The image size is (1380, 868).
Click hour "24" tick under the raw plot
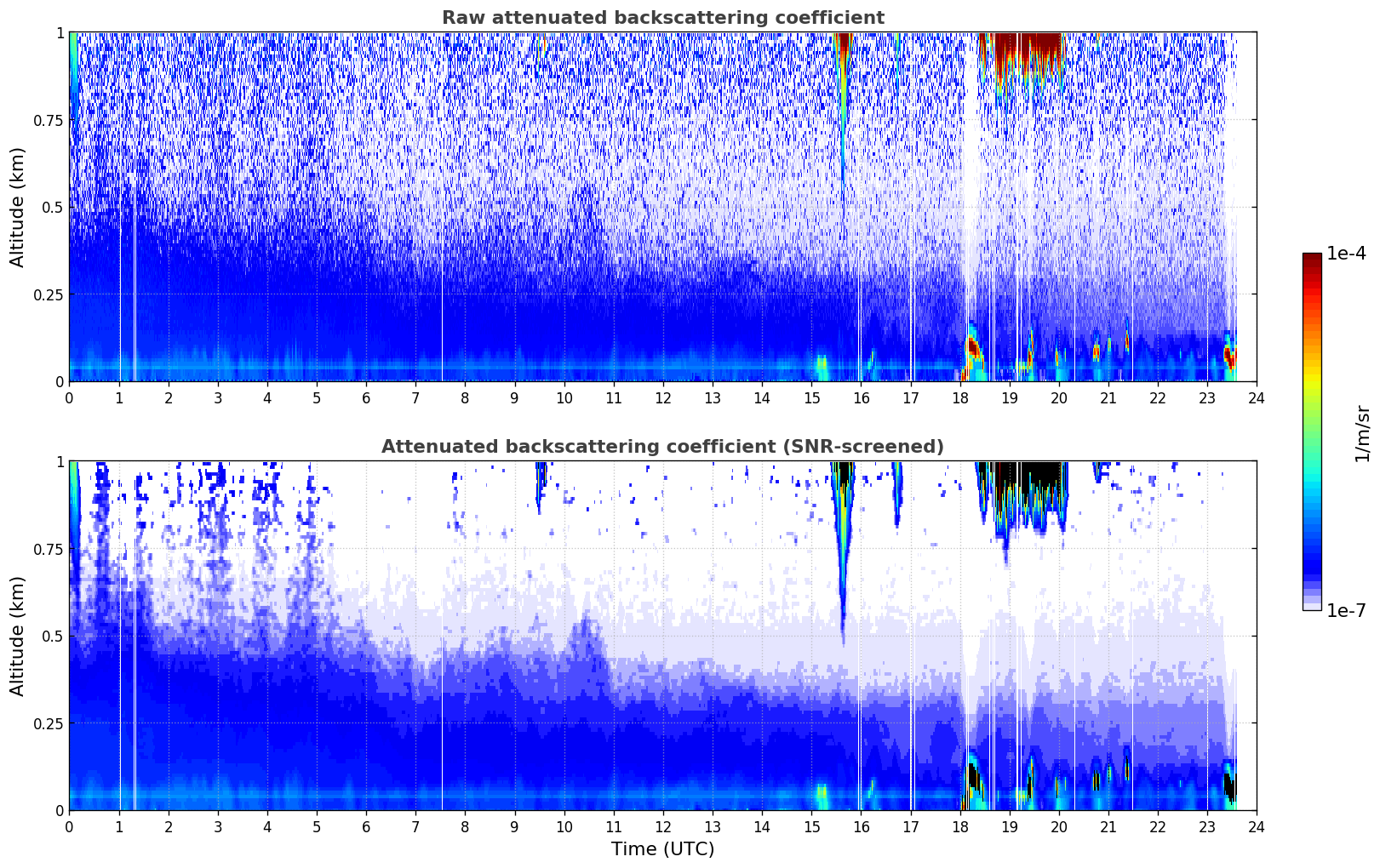coord(1257,397)
